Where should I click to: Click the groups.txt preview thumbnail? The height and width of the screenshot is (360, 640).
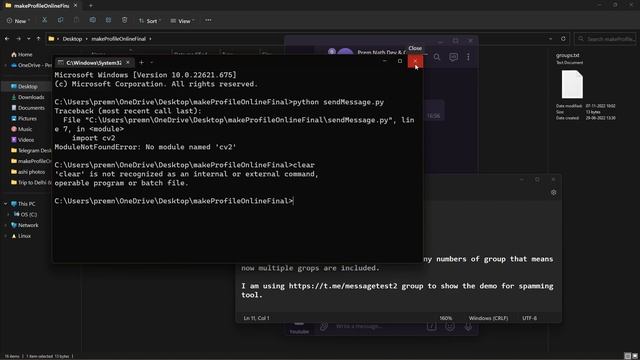pos(572,84)
